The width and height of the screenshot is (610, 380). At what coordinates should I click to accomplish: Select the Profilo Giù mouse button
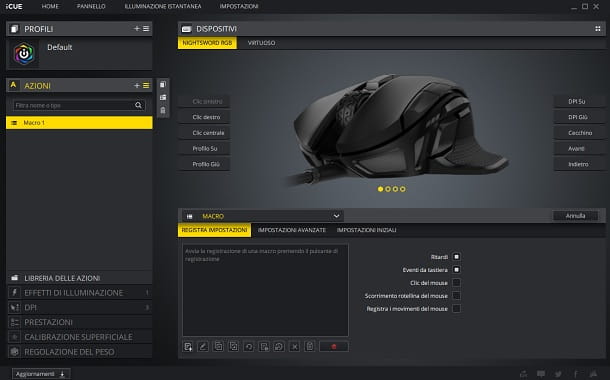pos(204,164)
